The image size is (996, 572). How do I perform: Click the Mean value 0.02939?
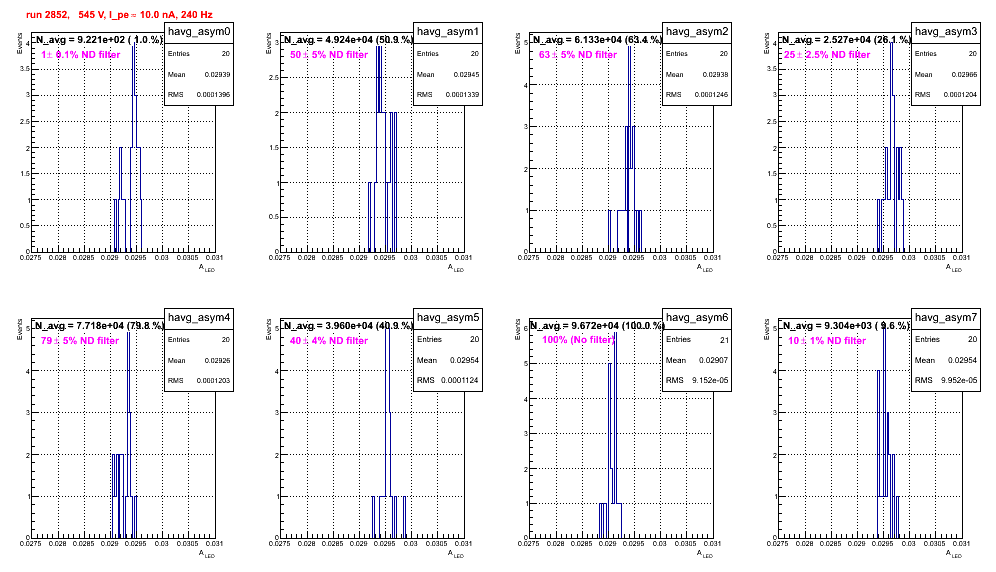coord(217,74)
